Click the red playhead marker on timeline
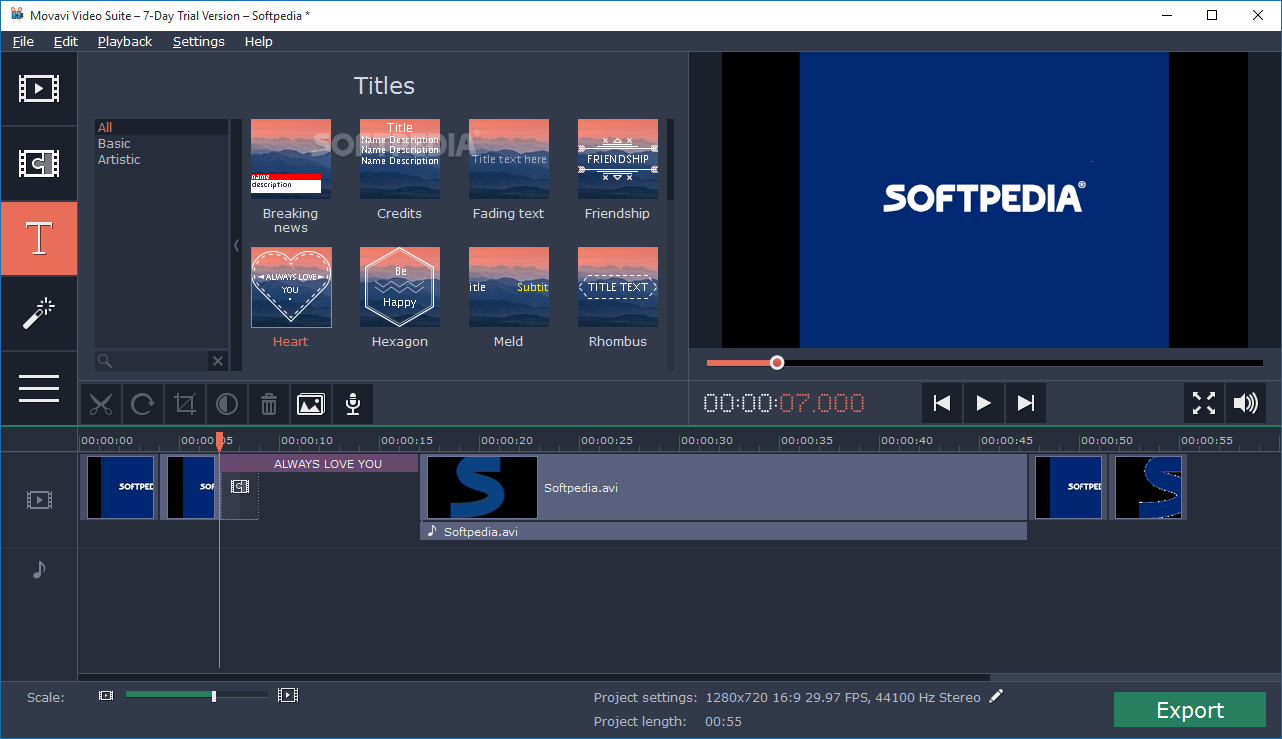 tap(220, 441)
